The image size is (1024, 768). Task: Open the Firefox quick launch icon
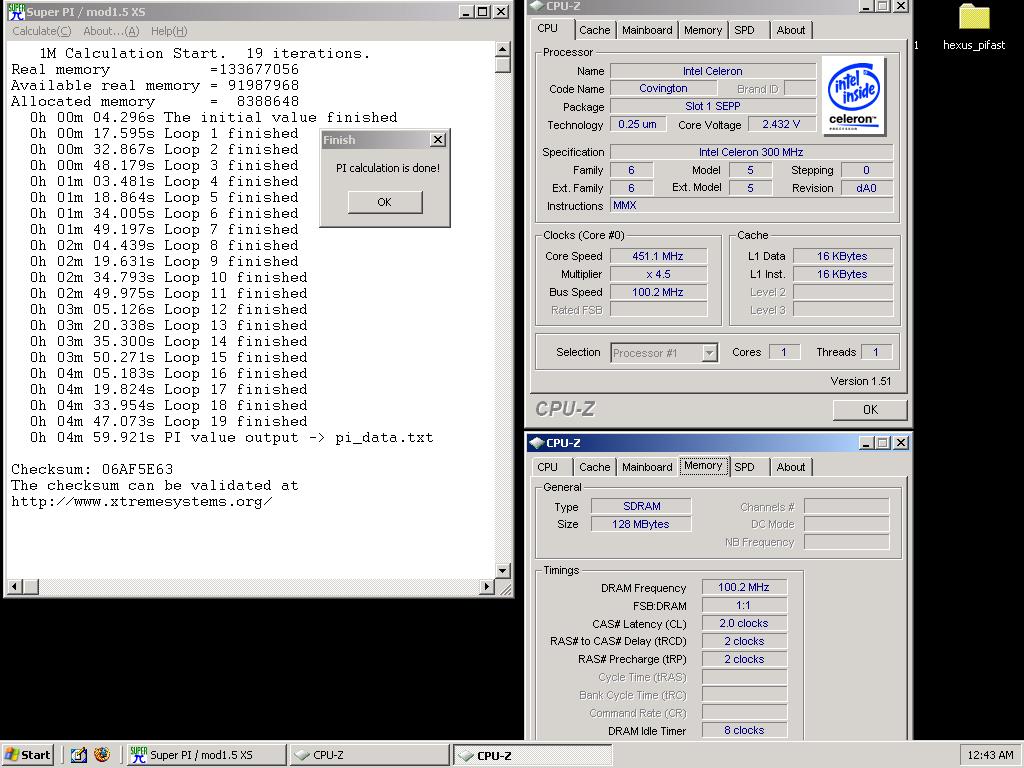(102, 755)
